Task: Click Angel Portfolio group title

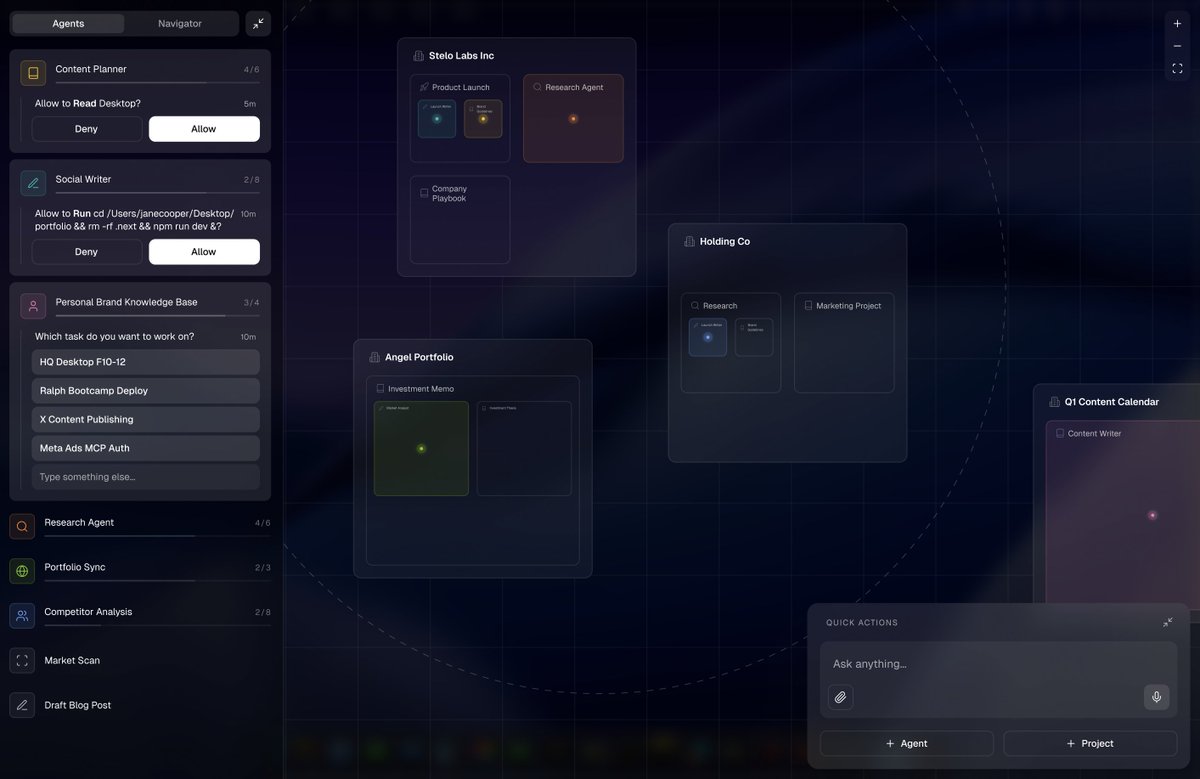Action: (419, 357)
